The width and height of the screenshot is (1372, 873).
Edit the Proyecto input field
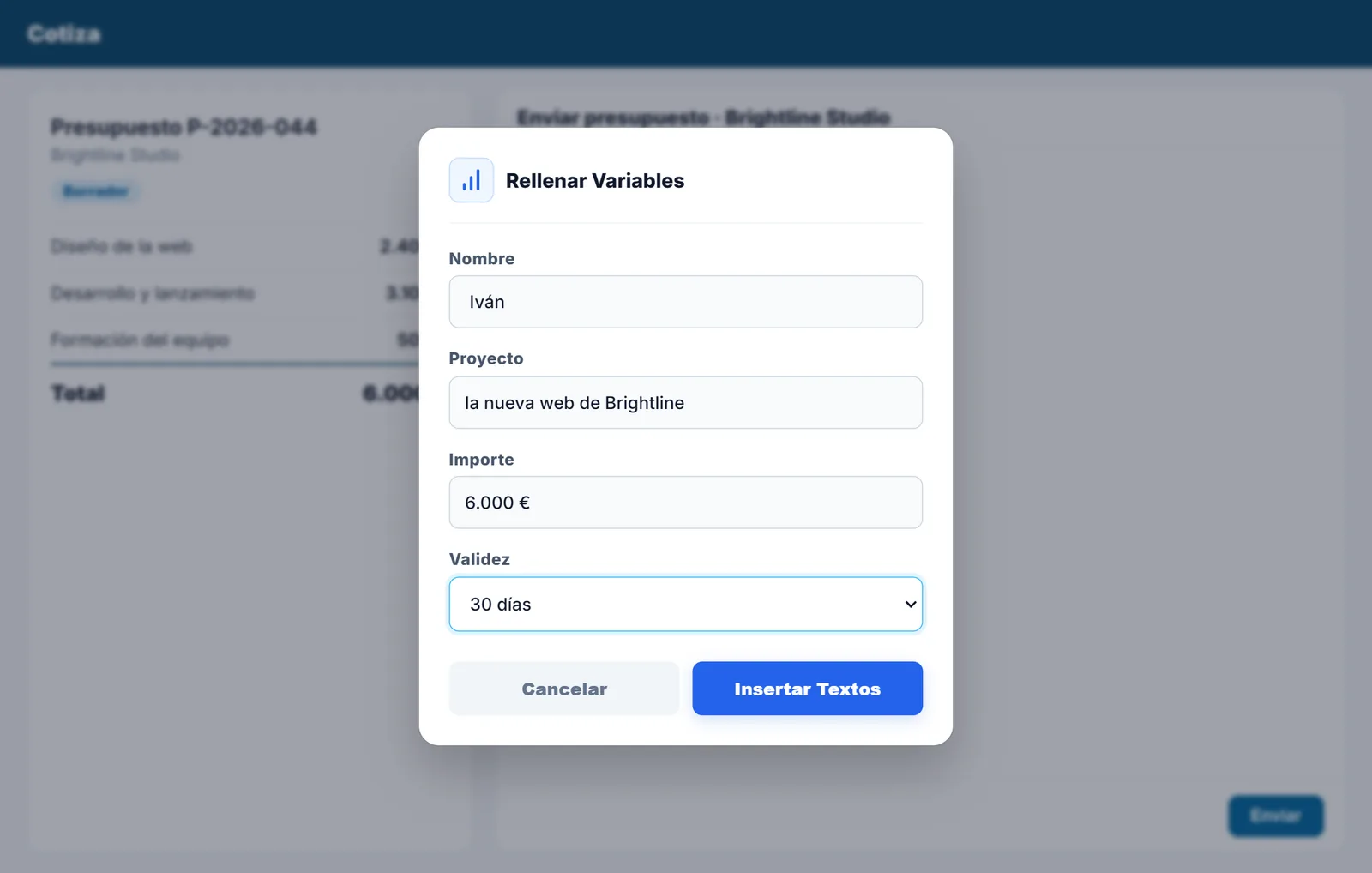pos(685,402)
